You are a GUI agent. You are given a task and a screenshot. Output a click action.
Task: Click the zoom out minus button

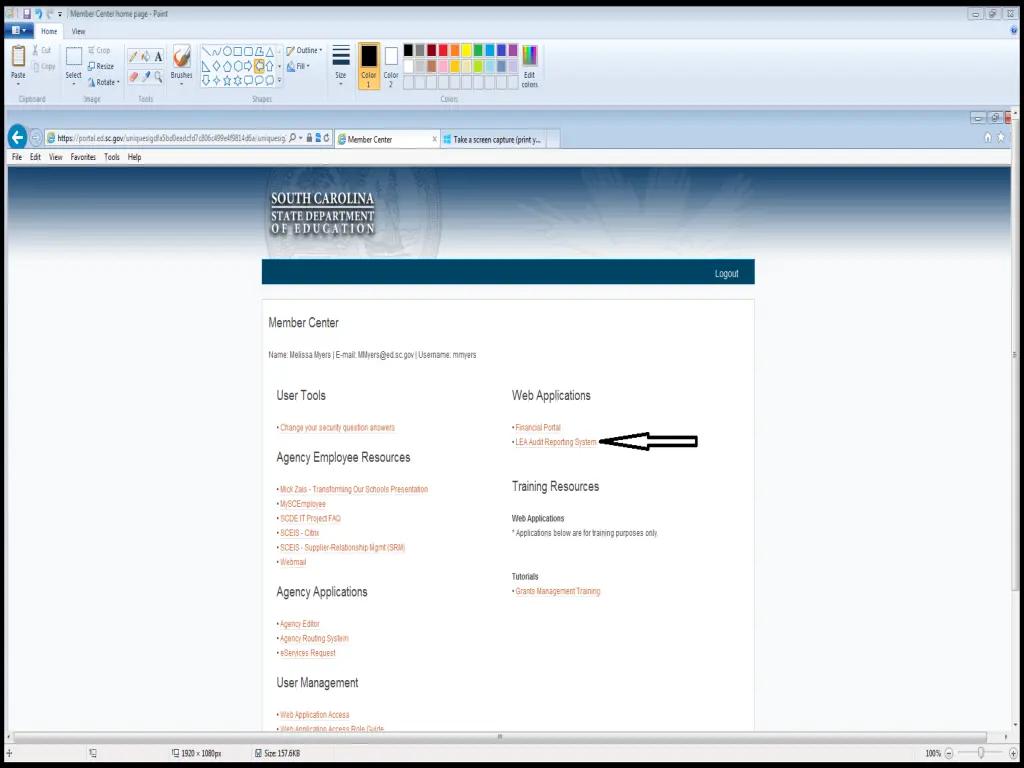click(x=950, y=753)
